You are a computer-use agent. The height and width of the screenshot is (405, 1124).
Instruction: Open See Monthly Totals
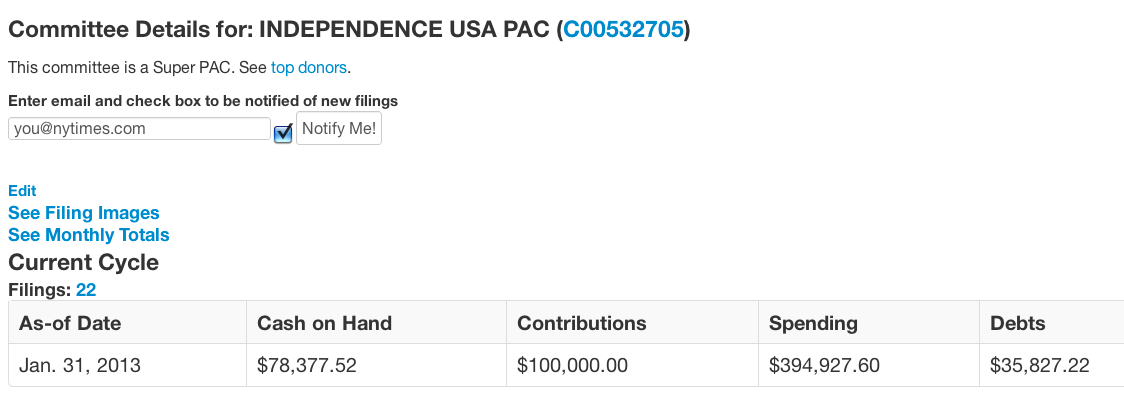point(89,235)
